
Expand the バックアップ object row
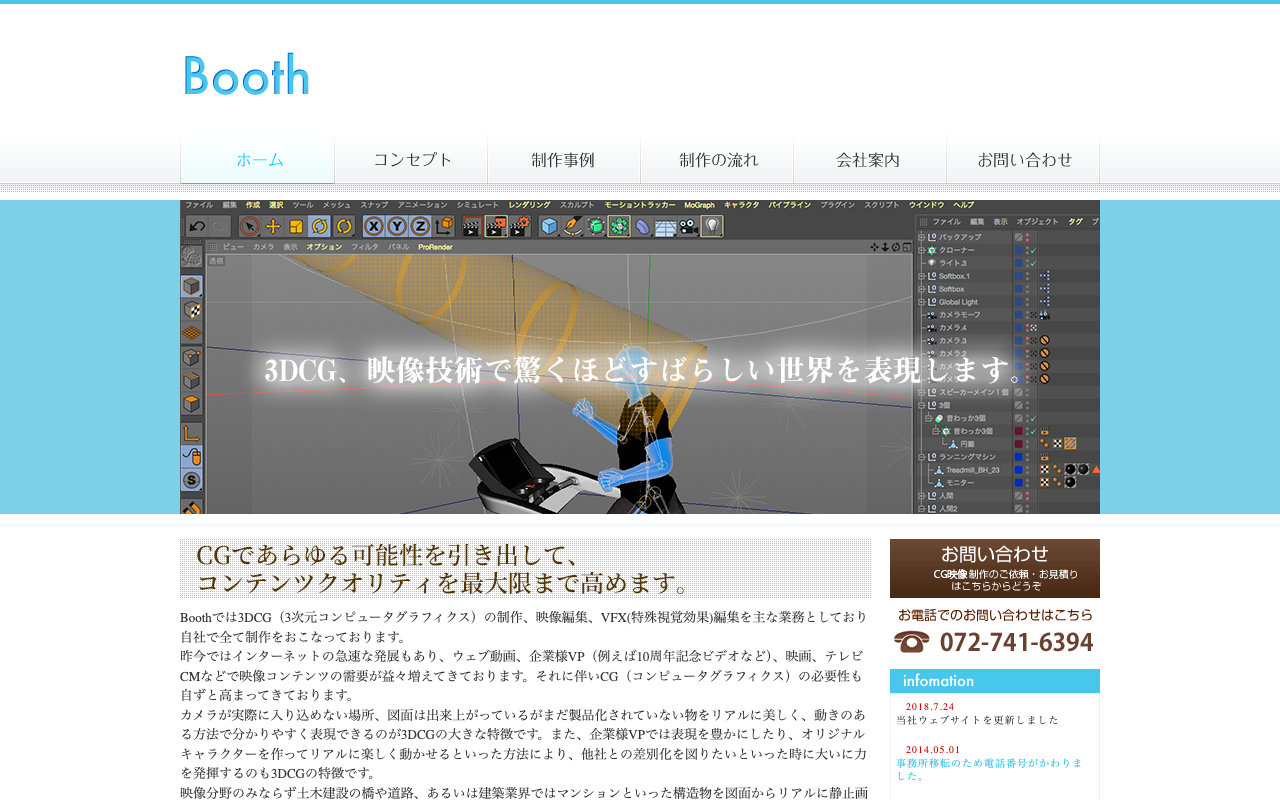click(x=921, y=237)
